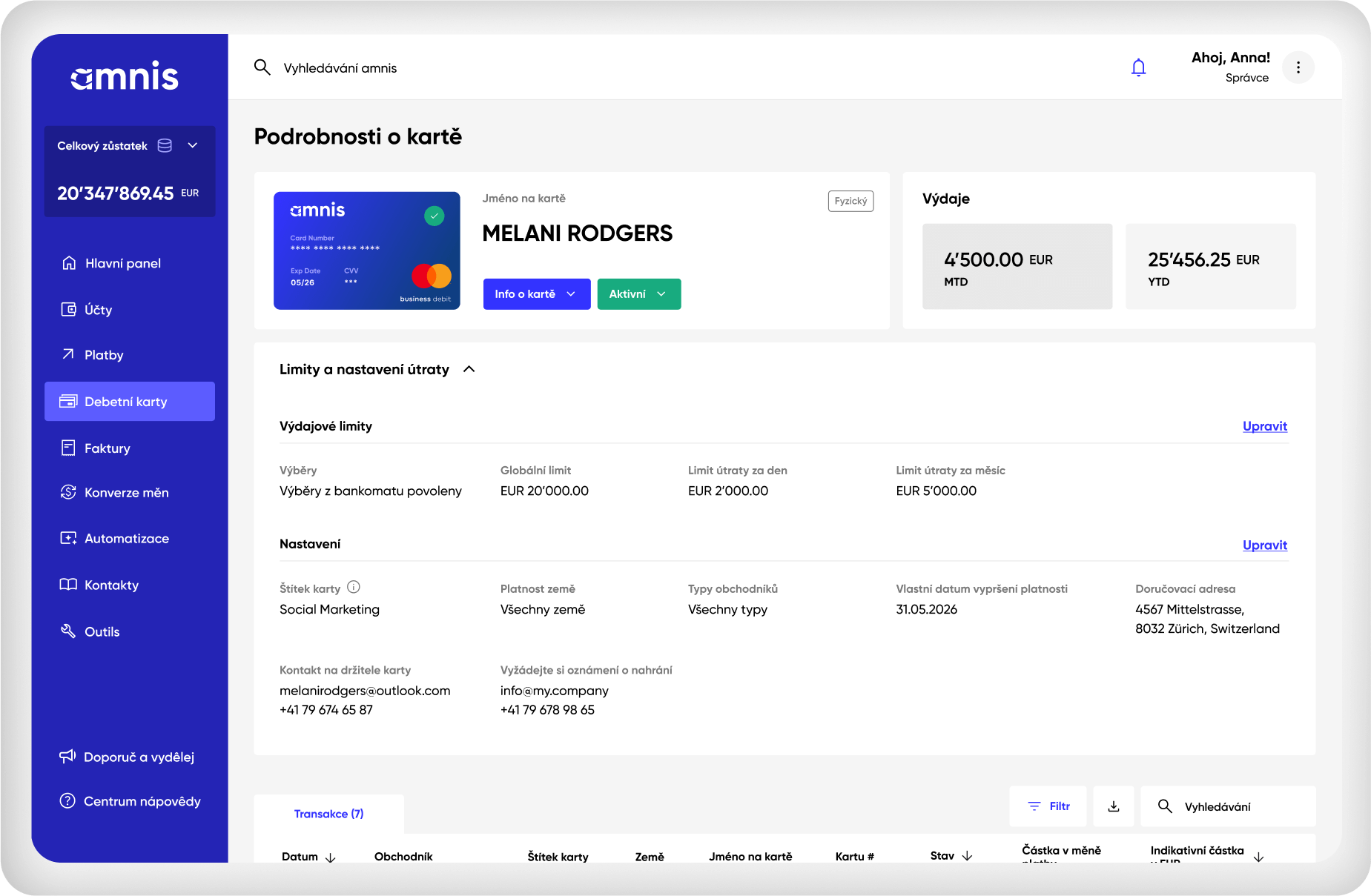Screen dimensions: 1371x896
Task: Click the search magnifier icon in top bar
Action: coord(262,68)
